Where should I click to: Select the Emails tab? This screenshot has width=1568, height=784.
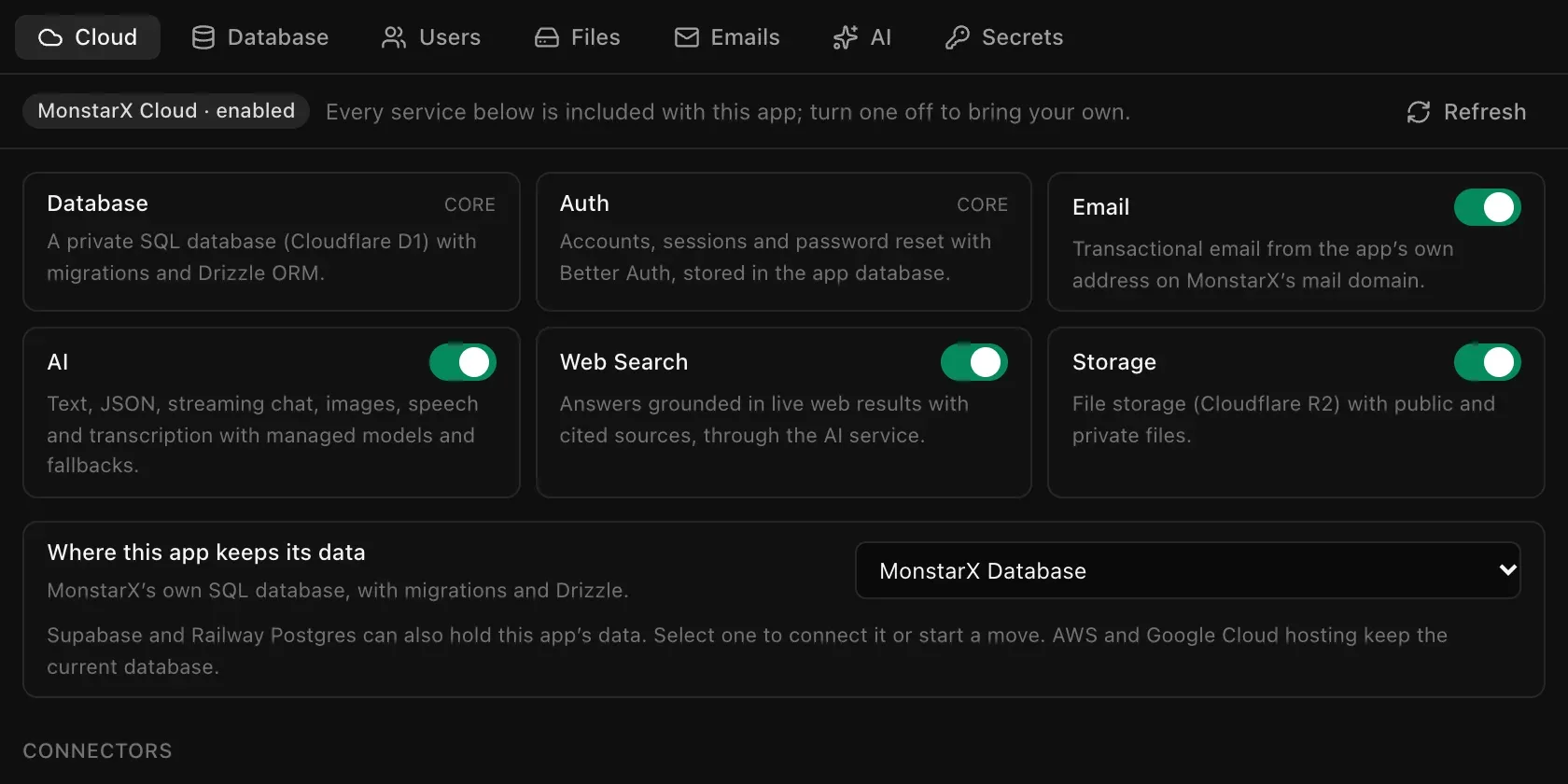click(727, 37)
